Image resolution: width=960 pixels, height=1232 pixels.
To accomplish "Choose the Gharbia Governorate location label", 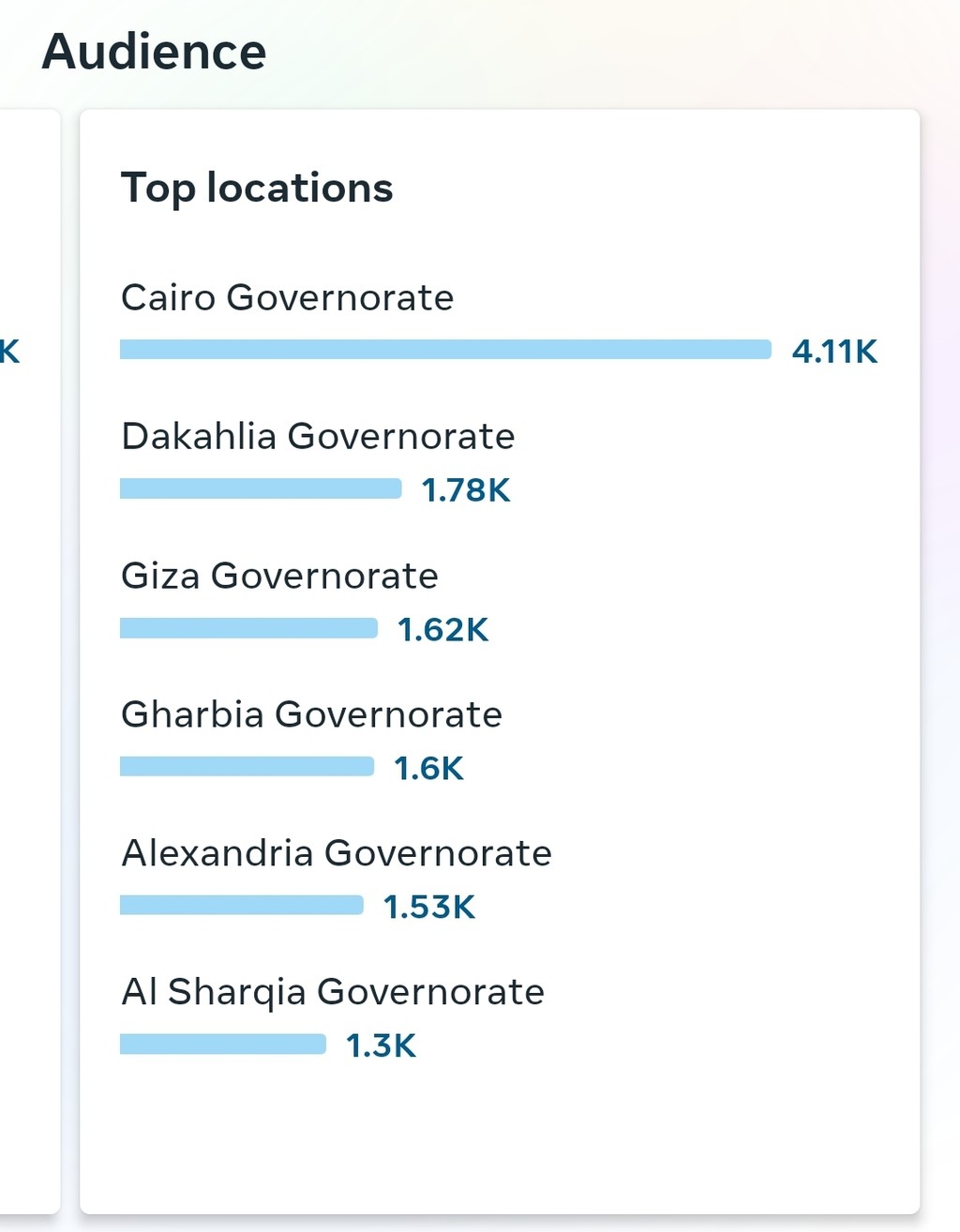I will tap(311, 714).
